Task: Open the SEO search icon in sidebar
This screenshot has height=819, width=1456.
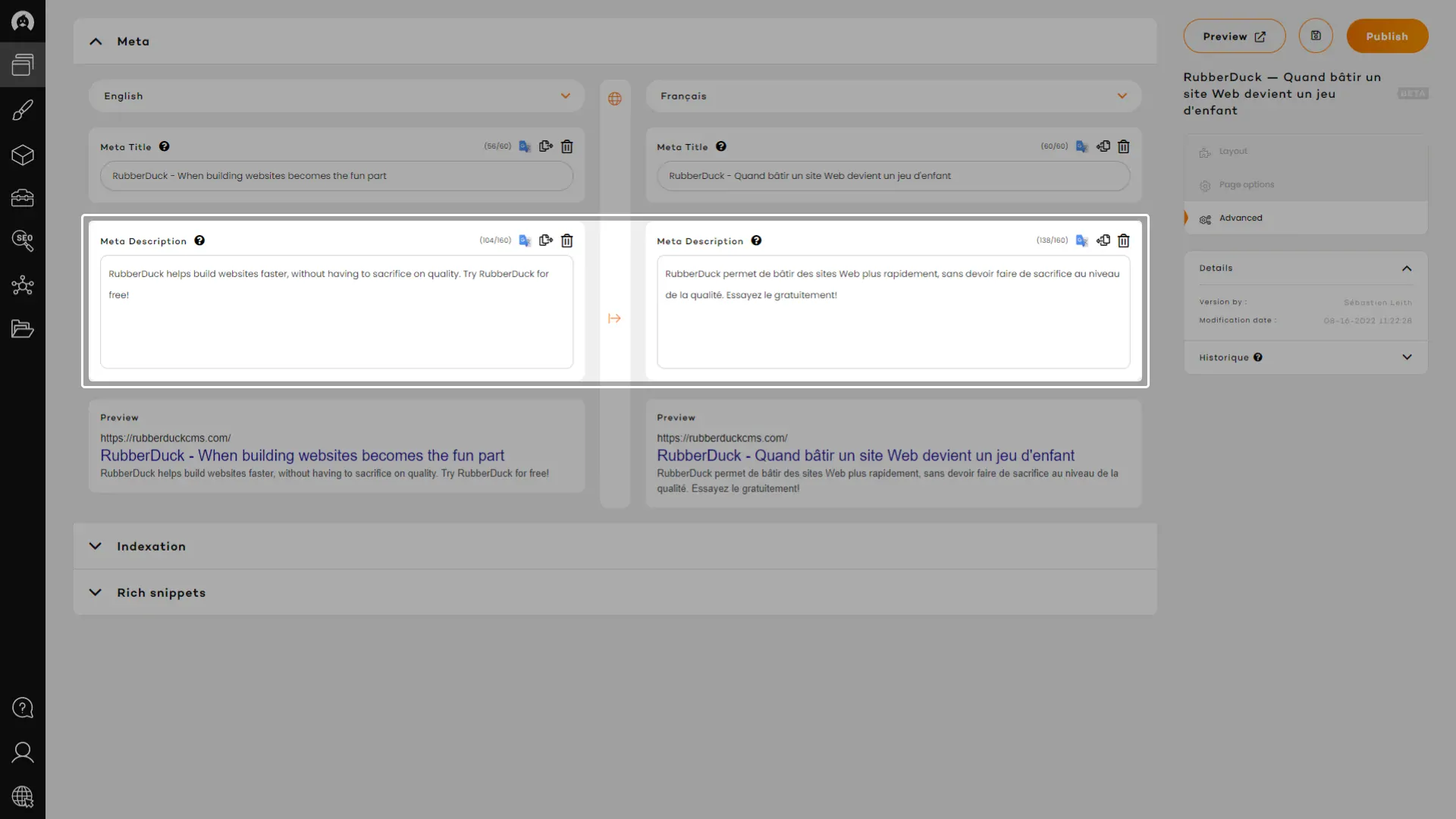Action: click(x=23, y=241)
